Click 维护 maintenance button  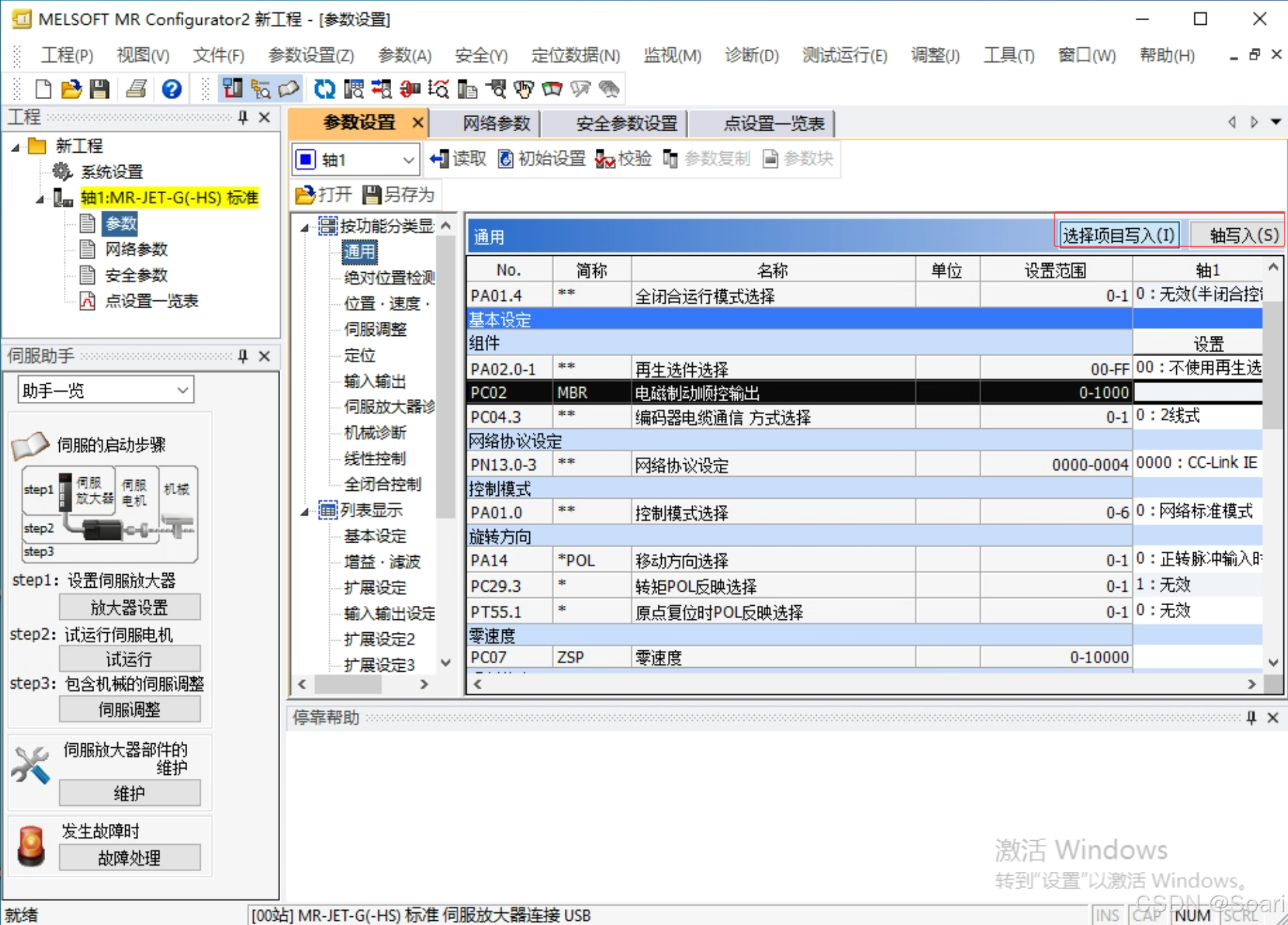(x=129, y=793)
